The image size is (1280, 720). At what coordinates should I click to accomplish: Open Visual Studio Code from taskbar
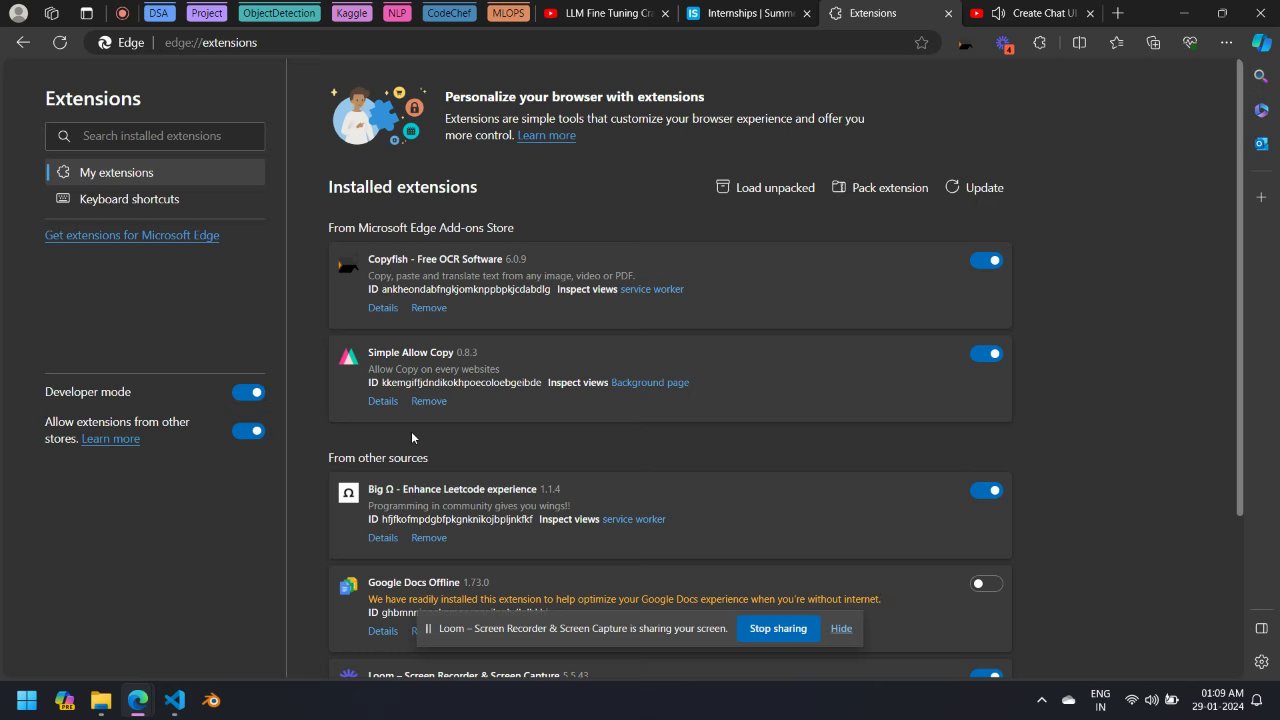tap(174, 700)
